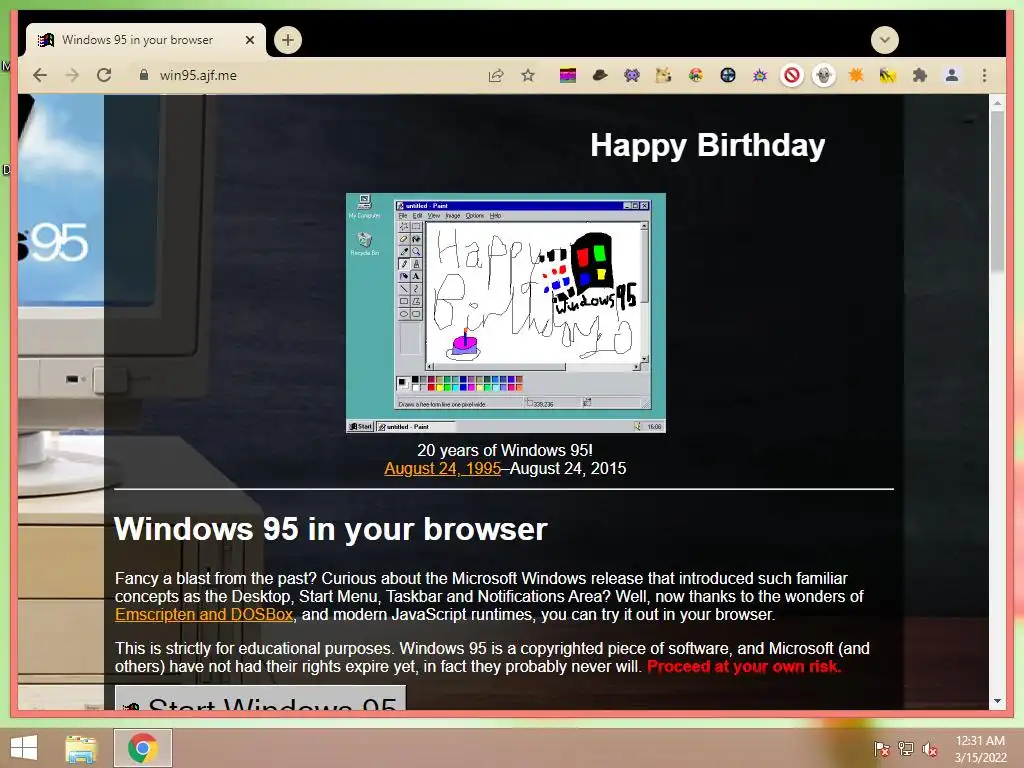Open the orange splat extension icon
Image resolution: width=1024 pixels, height=768 pixels.
pyautogui.click(x=856, y=76)
